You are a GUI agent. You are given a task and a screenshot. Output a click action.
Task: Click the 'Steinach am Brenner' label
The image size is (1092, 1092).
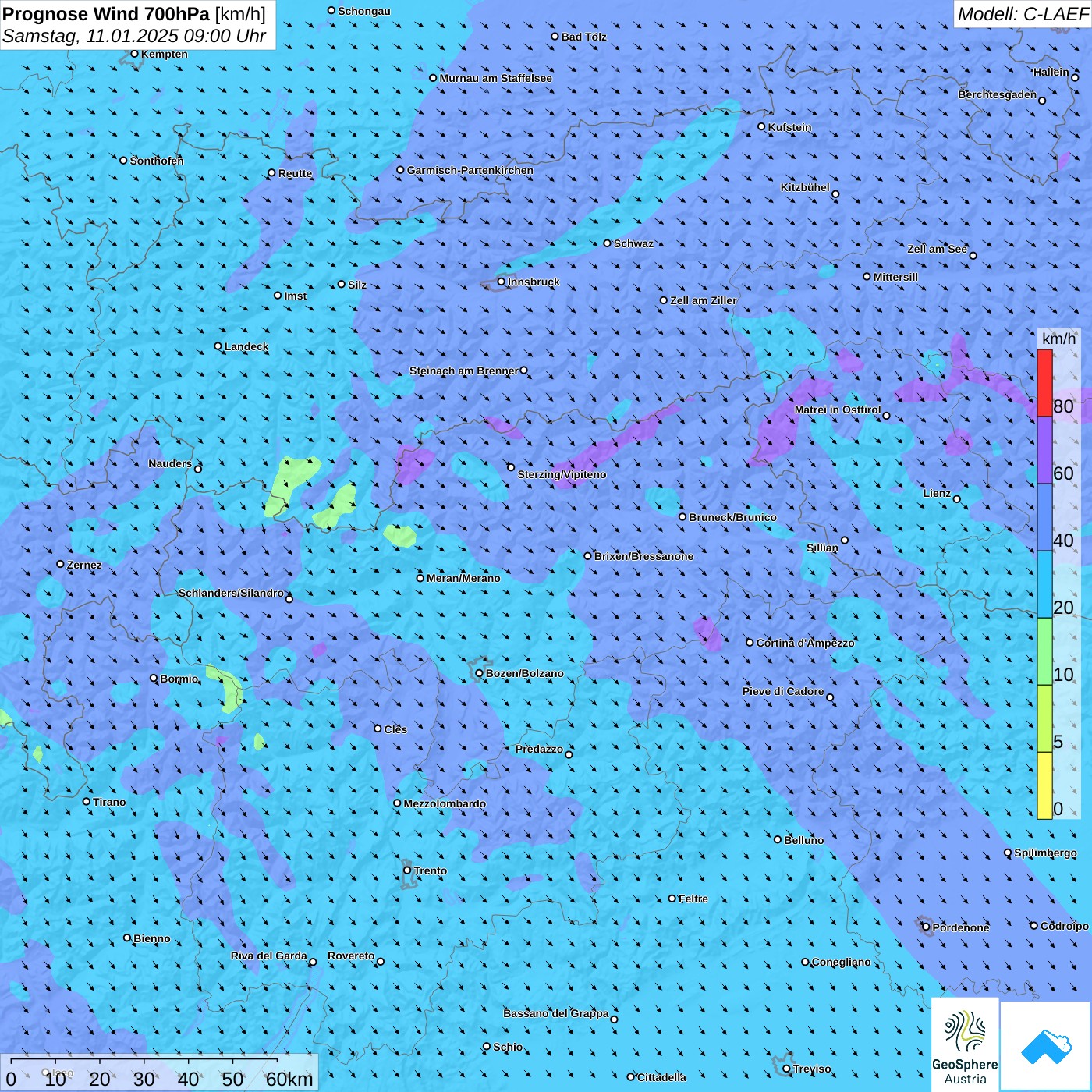(x=464, y=370)
